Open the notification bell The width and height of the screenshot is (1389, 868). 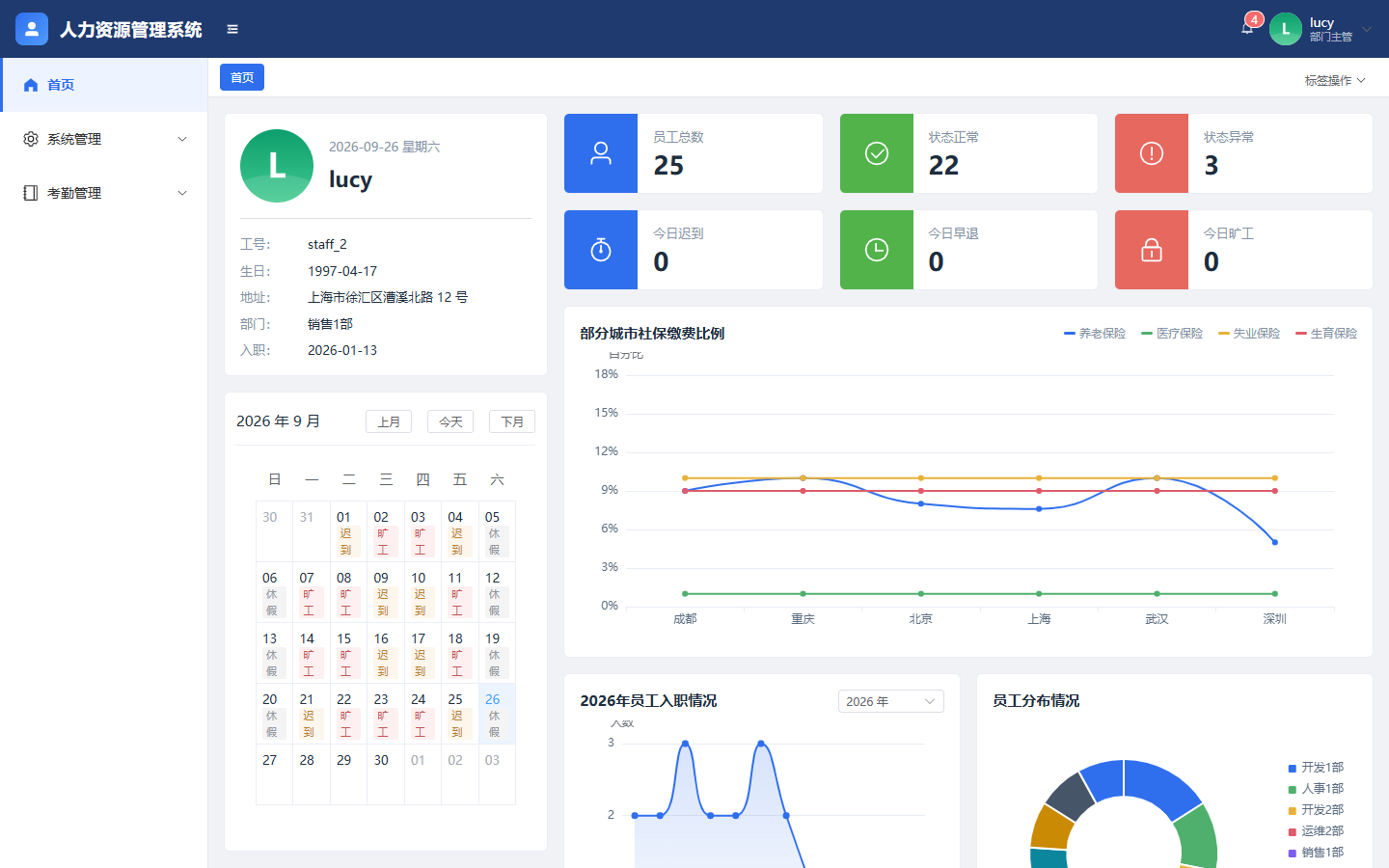point(1247,28)
